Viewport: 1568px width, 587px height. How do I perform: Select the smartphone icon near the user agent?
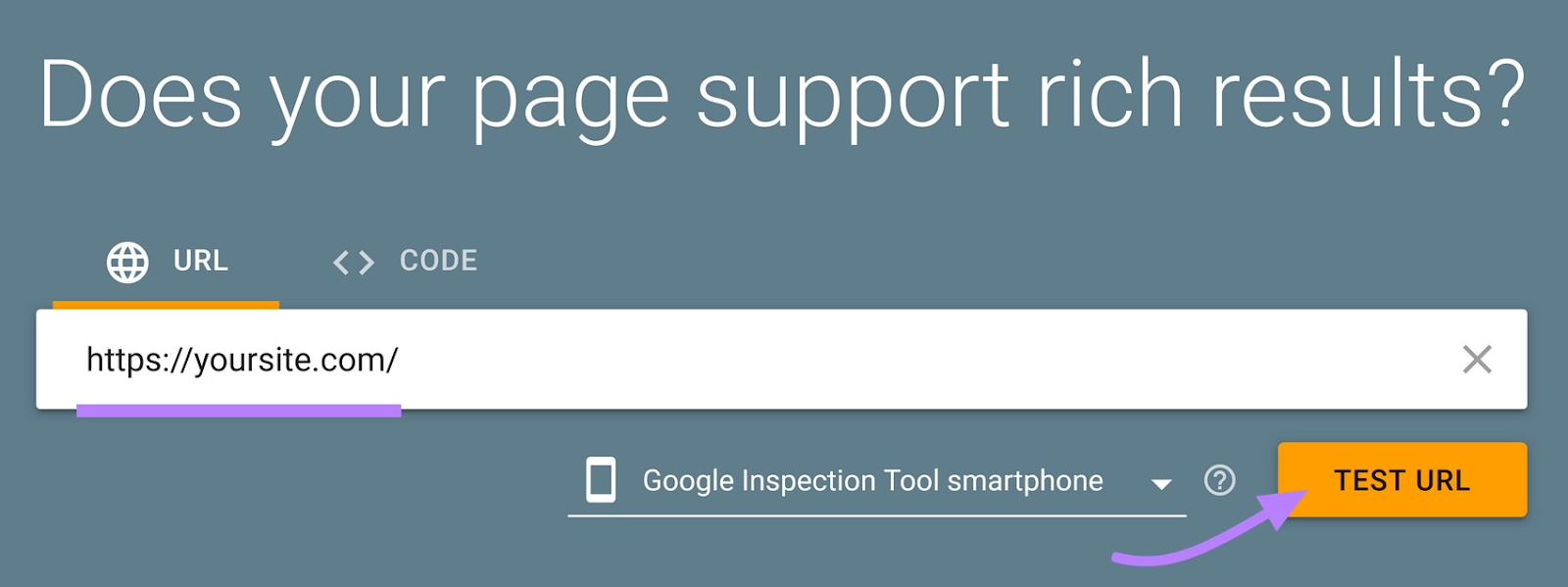(601, 480)
